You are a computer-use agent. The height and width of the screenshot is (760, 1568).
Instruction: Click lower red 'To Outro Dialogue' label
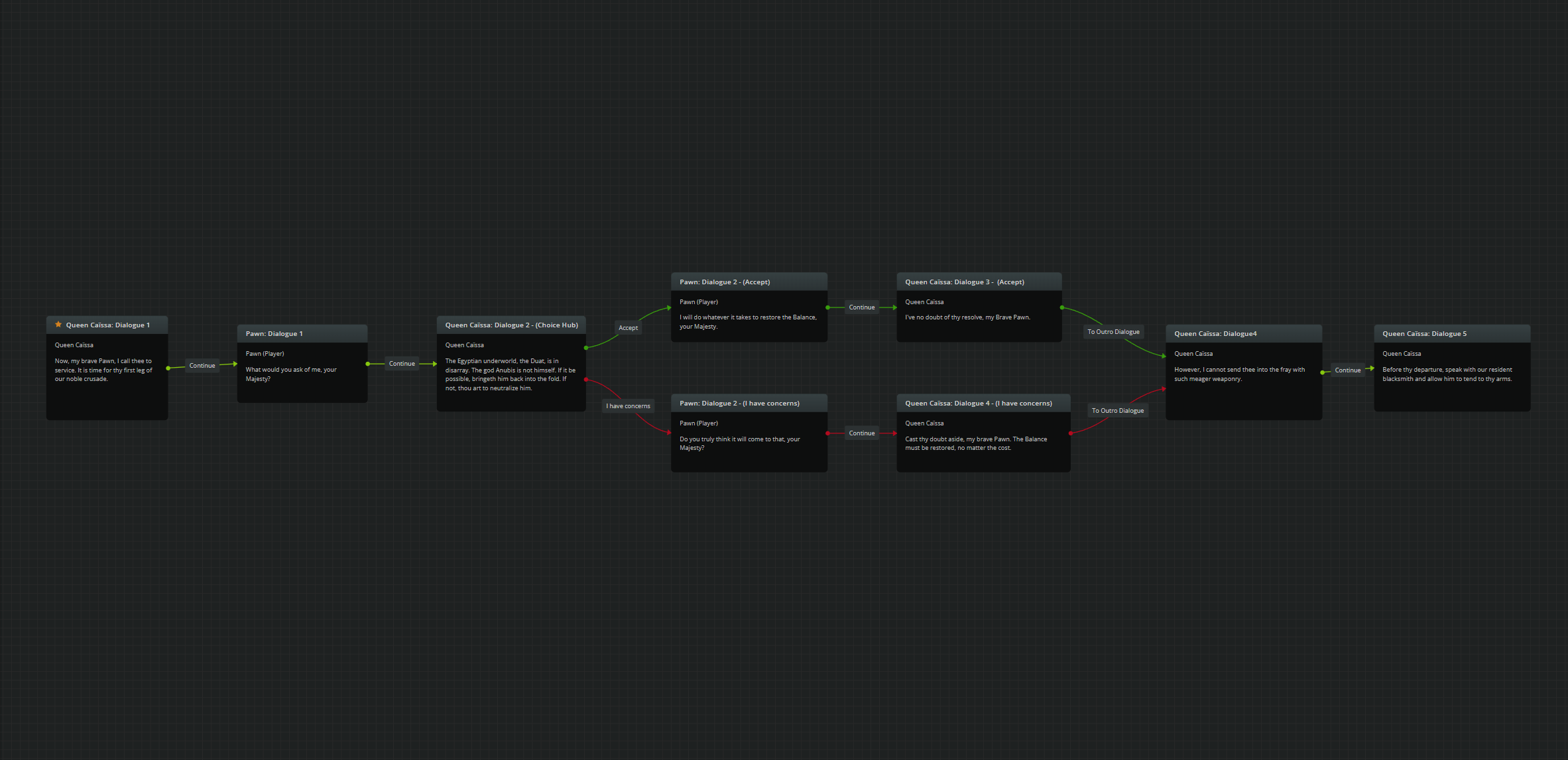[x=1117, y=411]
